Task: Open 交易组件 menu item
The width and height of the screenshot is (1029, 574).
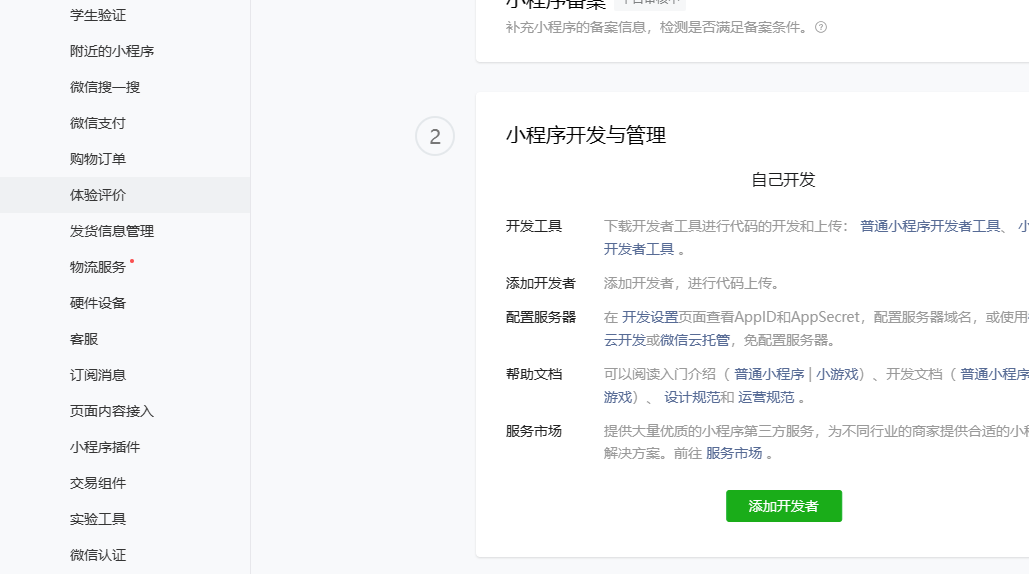Action: click(x=98, y=484)
